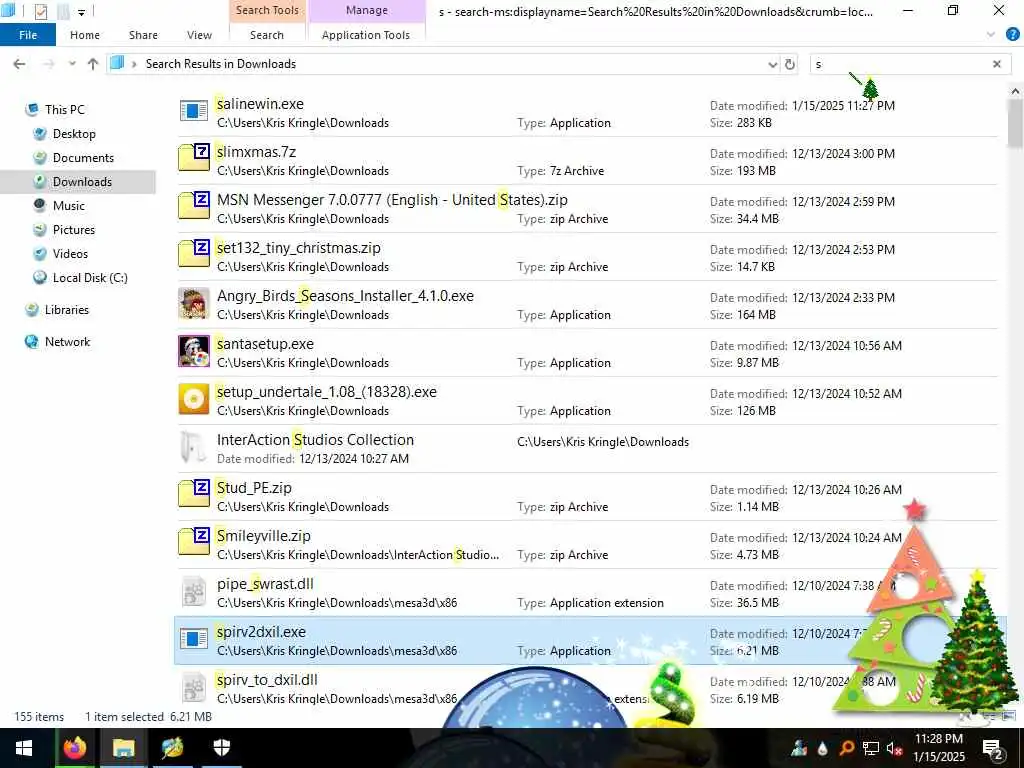Select the Angry Birds Seasons installer icon
Viewport: 1024px width, 768px height.
(x=193, y=303)
